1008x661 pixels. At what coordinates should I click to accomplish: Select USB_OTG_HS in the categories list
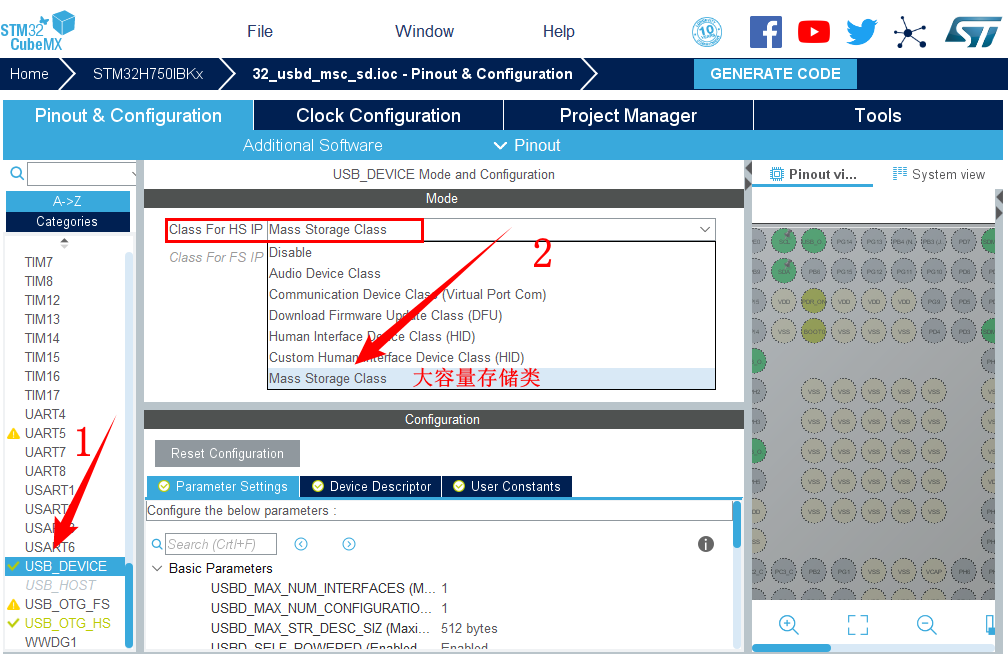click(67, 623)
